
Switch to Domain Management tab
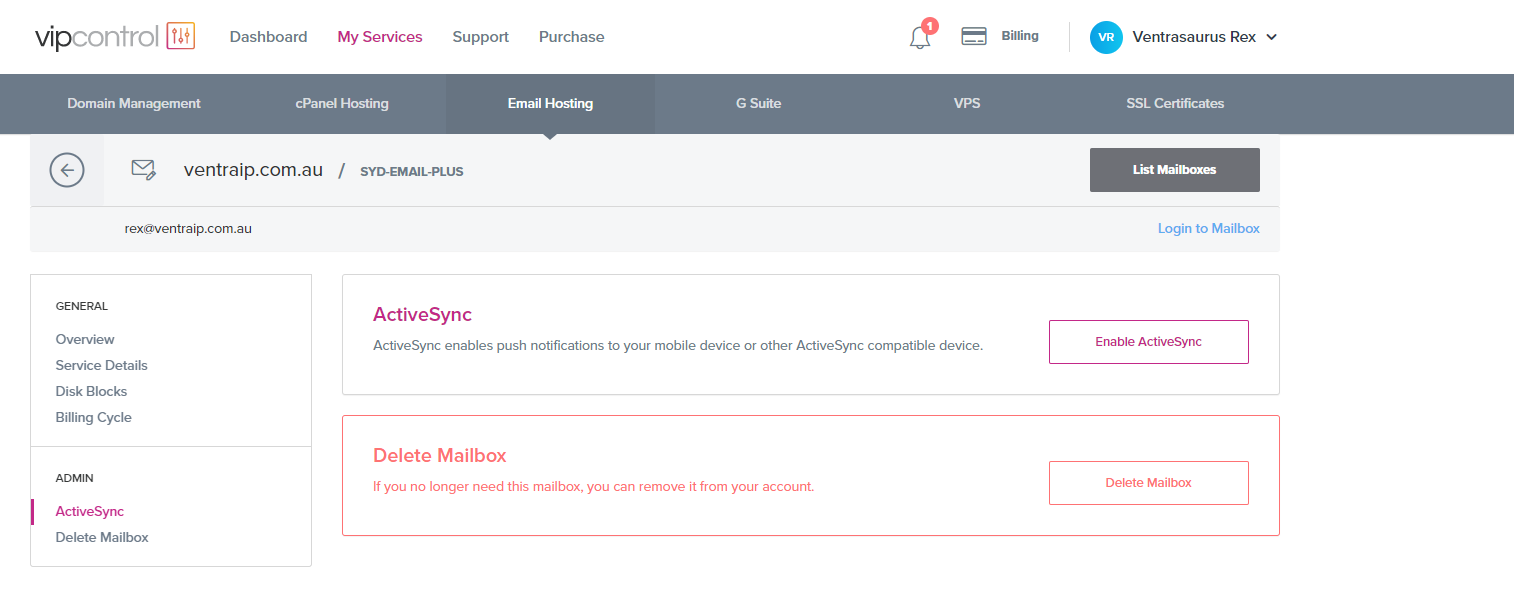click(134, 103)
